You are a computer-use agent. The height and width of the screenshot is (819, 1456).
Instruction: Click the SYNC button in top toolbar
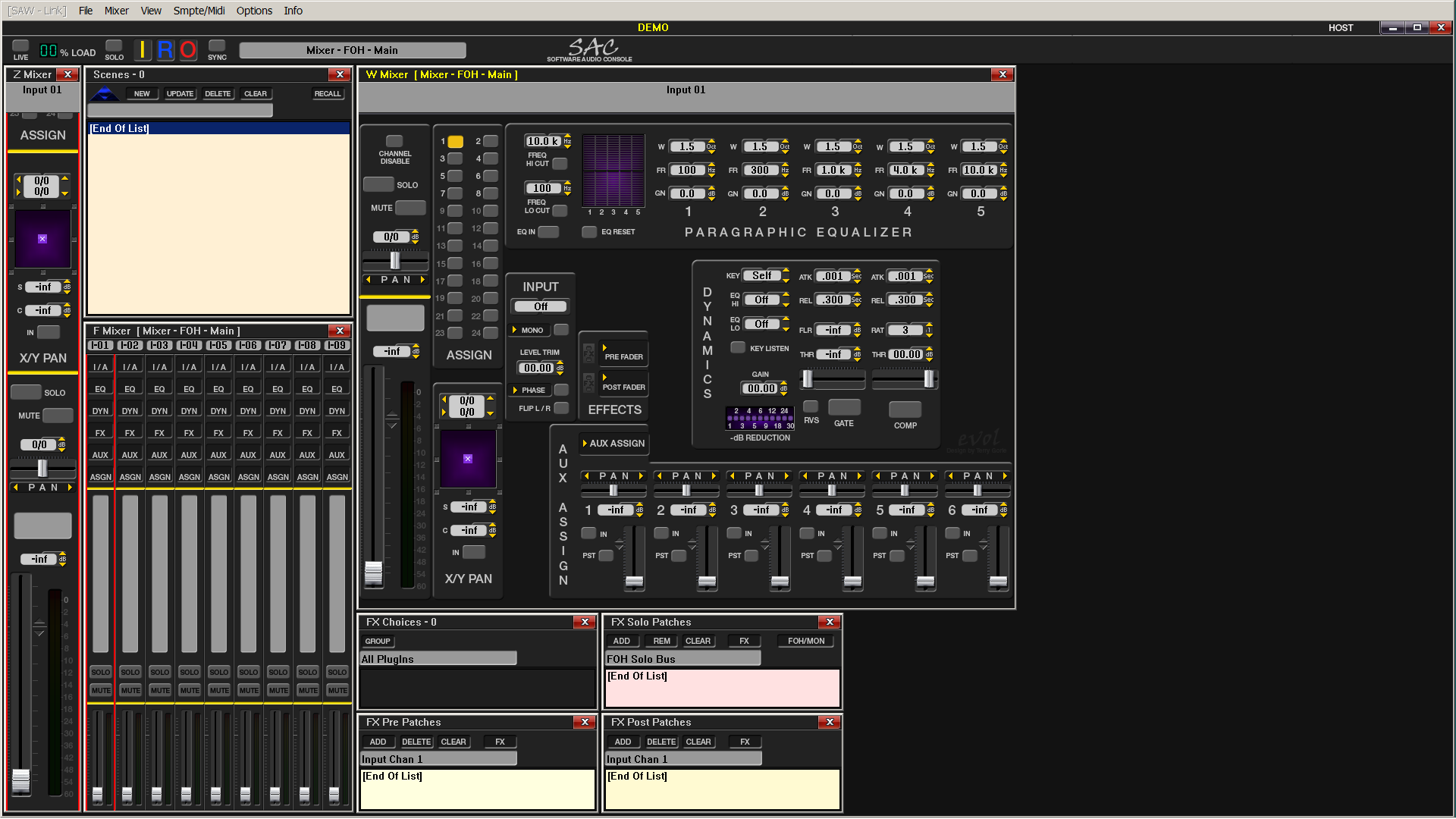point(217,46)
